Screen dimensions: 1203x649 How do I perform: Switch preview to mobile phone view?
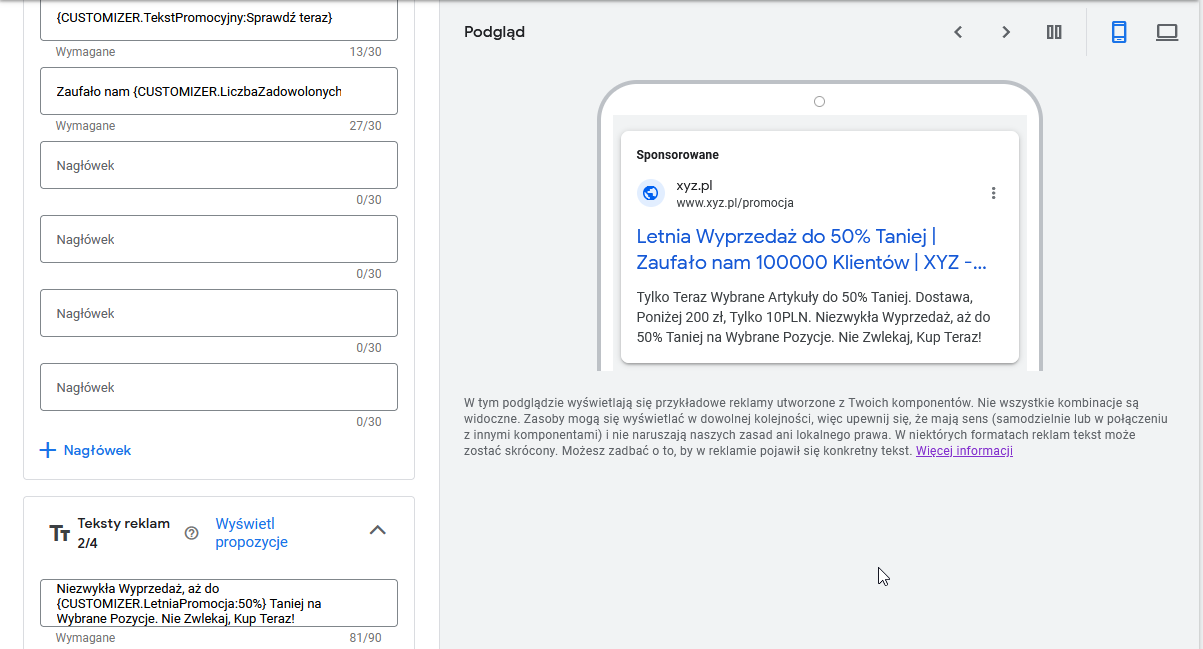(x=1119, y=32)
